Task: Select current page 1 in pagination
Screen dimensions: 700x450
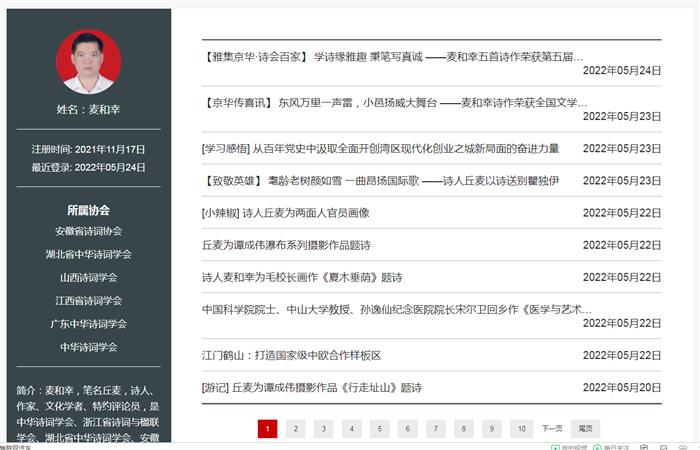Action: (267, 429)
